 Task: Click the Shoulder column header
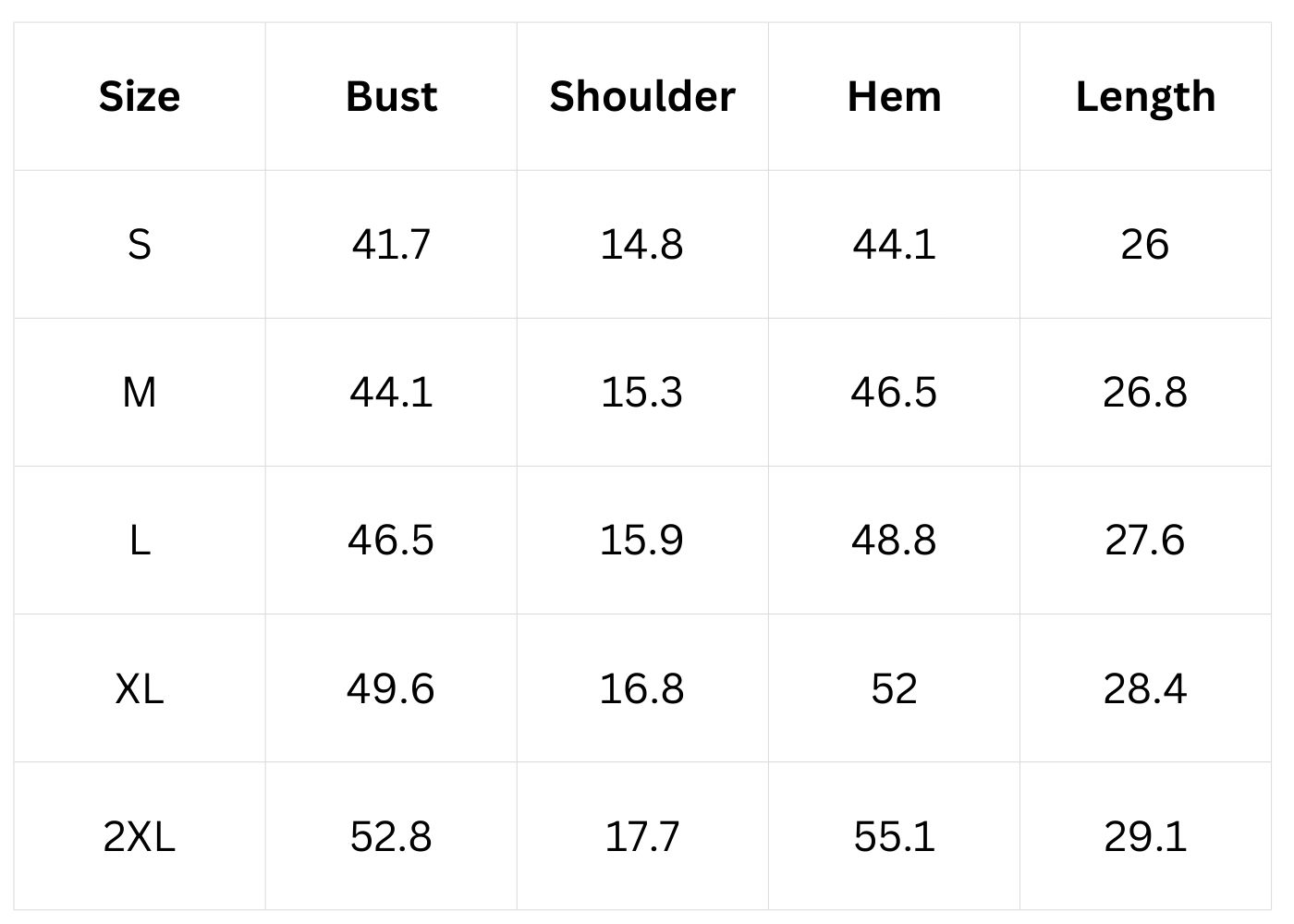(642, 96)
